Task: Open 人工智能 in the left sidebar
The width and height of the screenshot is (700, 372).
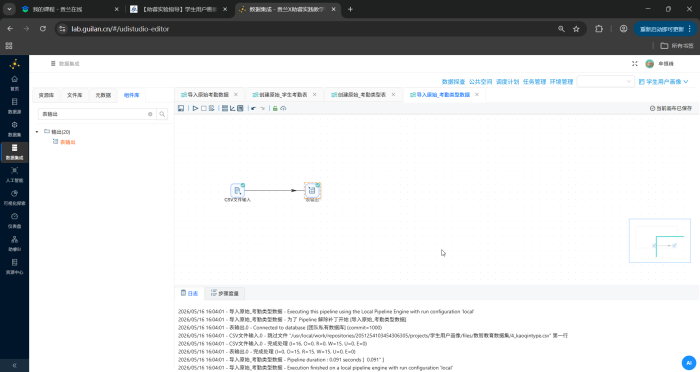Action: 14,175
